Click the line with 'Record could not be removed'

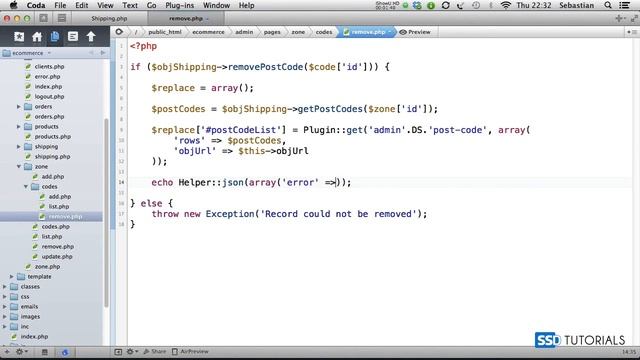coord(289,214)
